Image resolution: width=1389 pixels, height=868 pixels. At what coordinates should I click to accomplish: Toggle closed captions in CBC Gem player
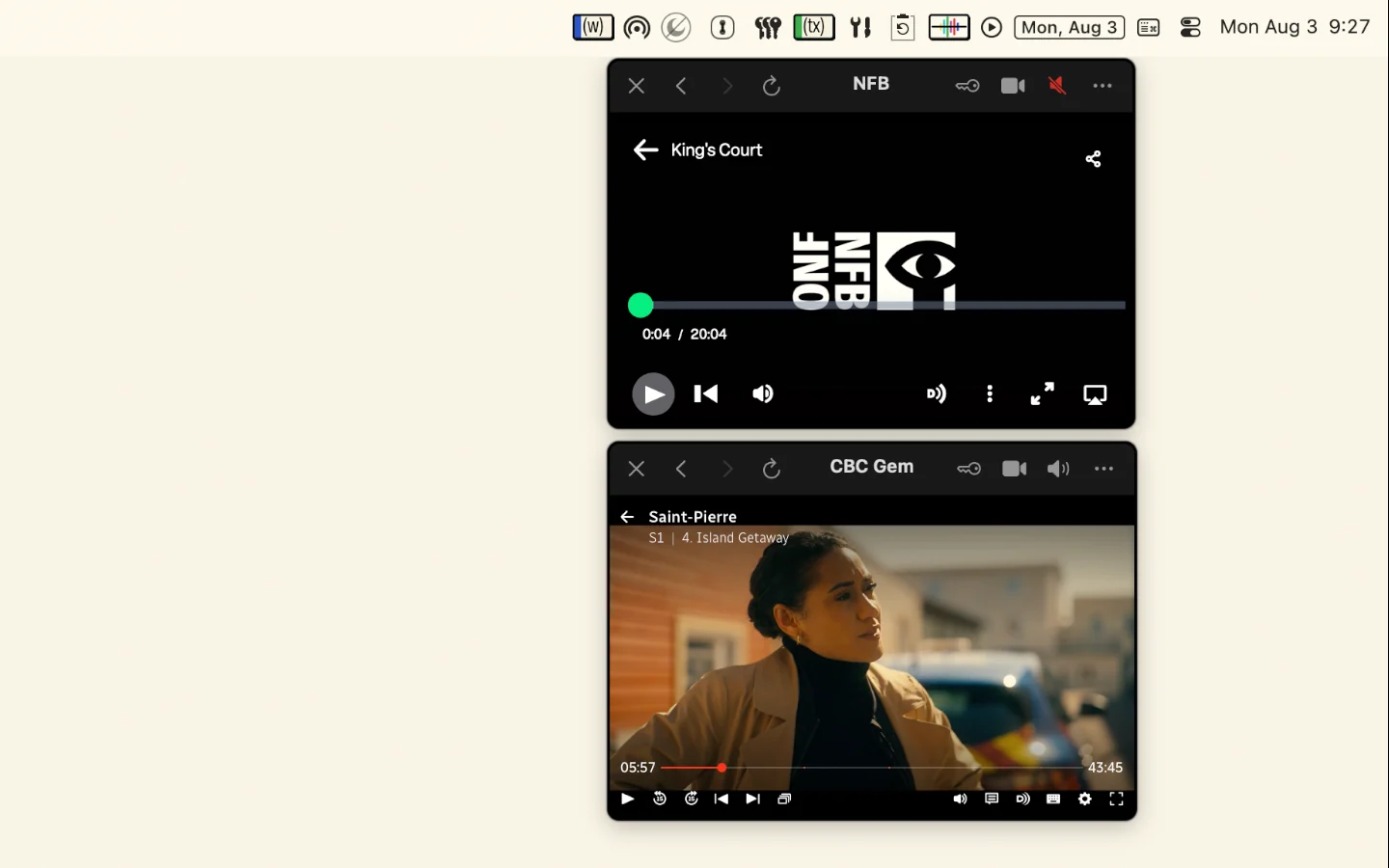click(x=992, y=799)
